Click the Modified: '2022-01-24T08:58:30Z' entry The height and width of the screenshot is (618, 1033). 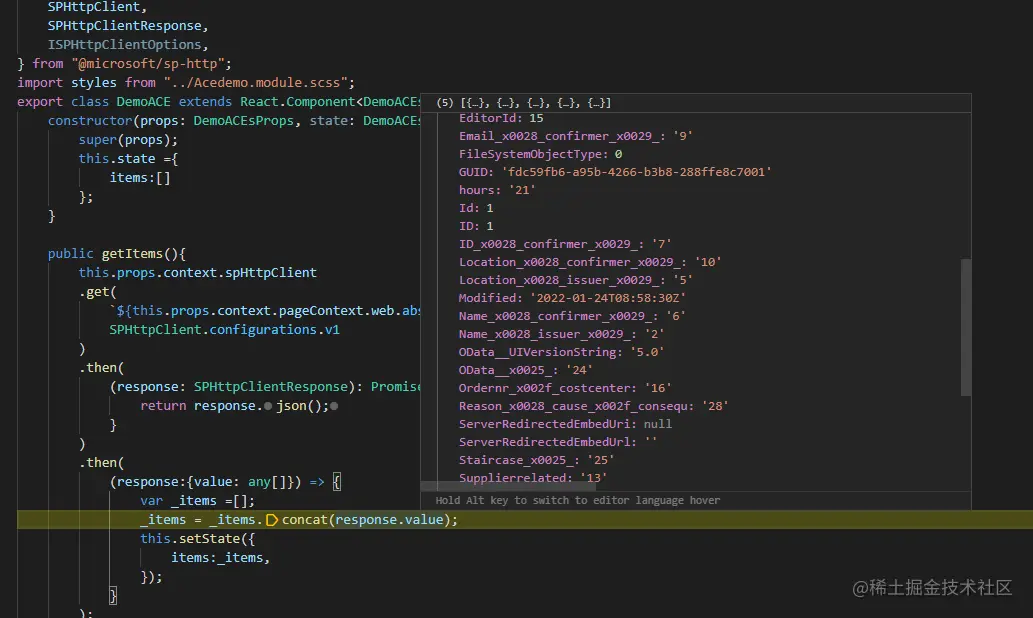click(x=572, y=298)
